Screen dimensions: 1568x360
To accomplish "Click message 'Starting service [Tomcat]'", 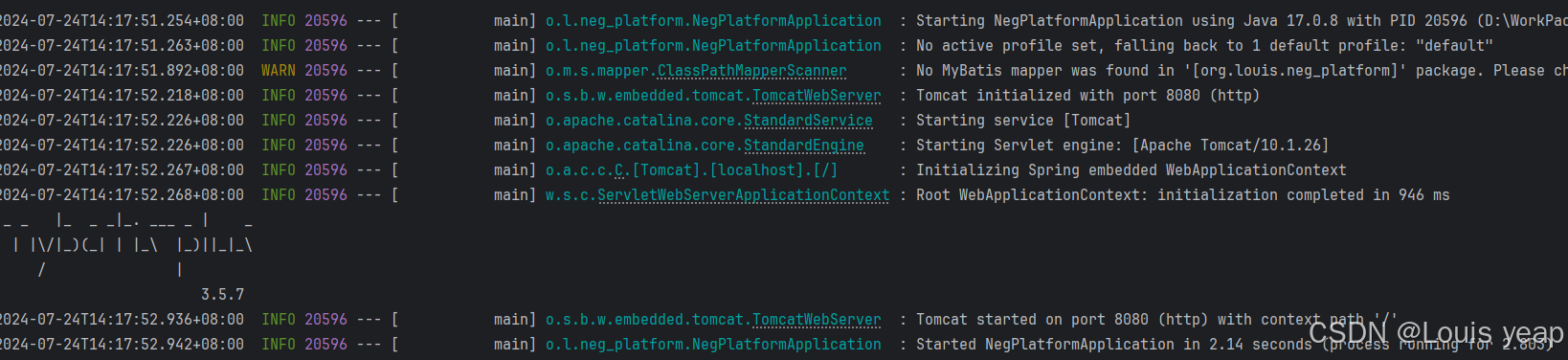I will pos(1023,121).
